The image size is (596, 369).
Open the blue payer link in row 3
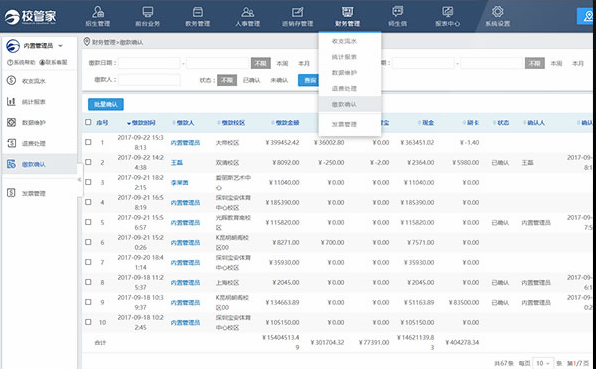[x=179, y=183]
